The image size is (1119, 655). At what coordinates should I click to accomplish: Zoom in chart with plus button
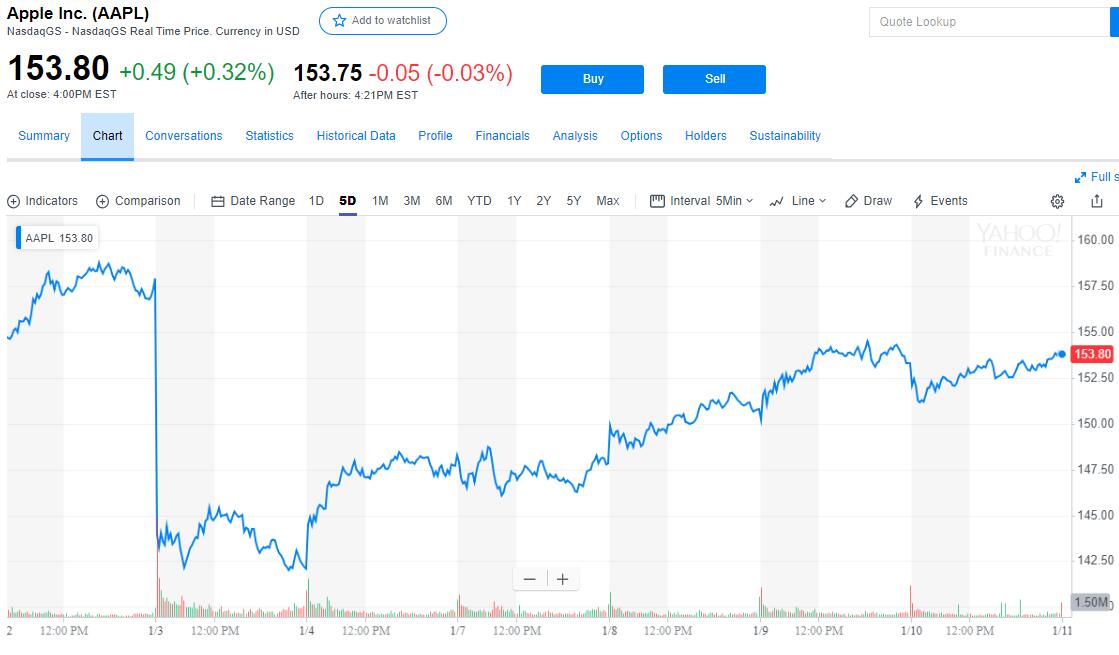click(x=563, y=579)
